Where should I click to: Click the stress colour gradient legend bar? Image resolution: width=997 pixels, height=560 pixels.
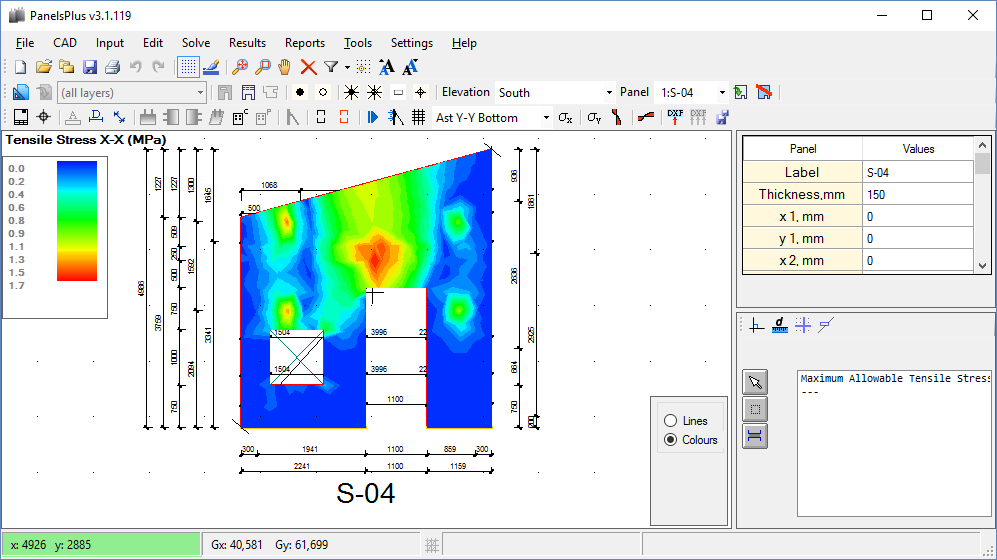77,221
